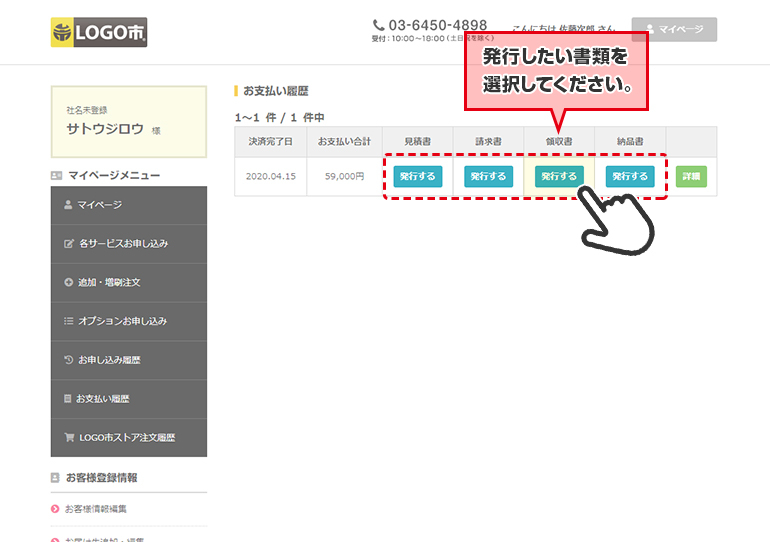Screen dimensions: 770x542
Task: Click the person icon in header マイページ button
Action: (650, 29)
